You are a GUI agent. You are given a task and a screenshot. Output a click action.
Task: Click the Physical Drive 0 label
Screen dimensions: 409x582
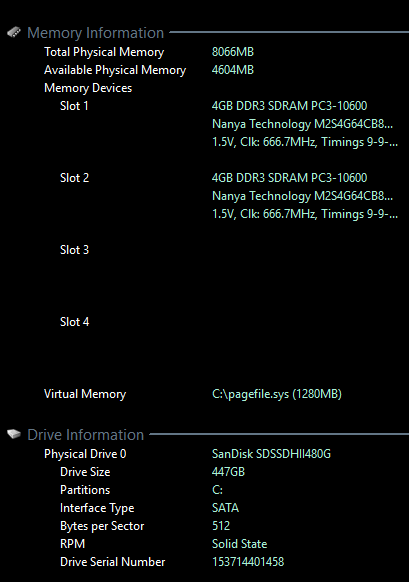click(x=85, y=454)
